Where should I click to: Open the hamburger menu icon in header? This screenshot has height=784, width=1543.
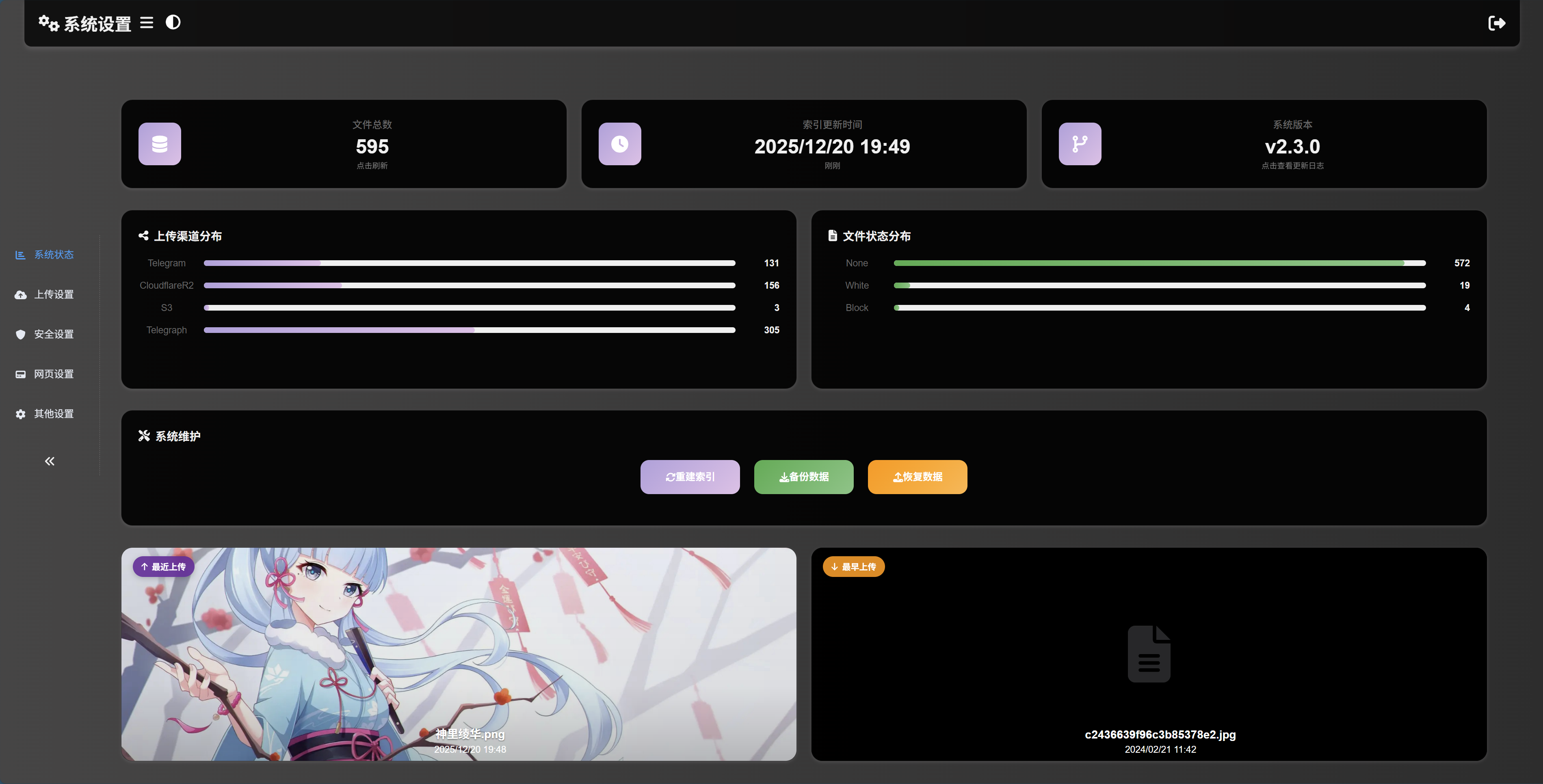pyautogui.click(x=147, y=23)
